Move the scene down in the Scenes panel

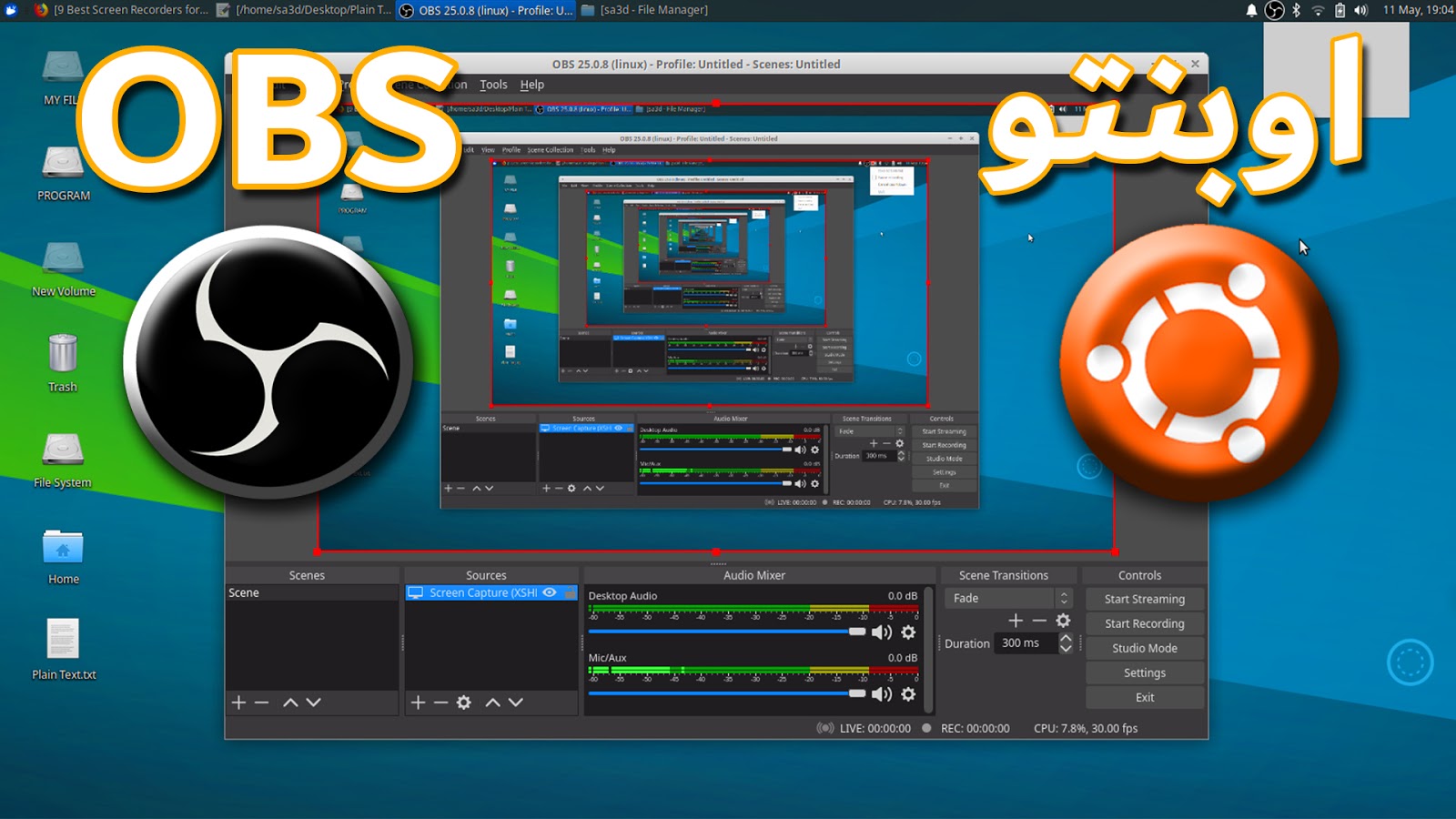[x=314, y=703]
